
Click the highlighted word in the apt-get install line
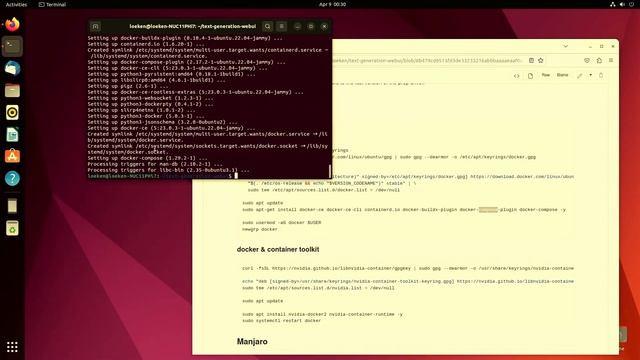(x=488, y=210)
